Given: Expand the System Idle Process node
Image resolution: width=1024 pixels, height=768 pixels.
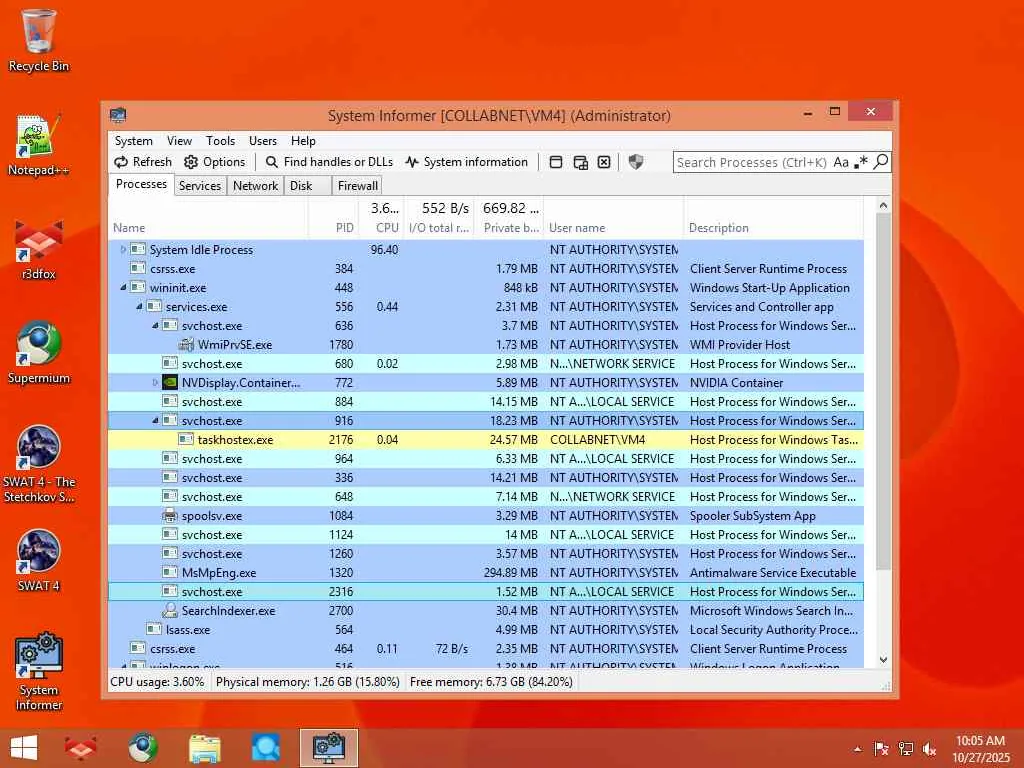Looking at the screenshot, I should [123, 249].
